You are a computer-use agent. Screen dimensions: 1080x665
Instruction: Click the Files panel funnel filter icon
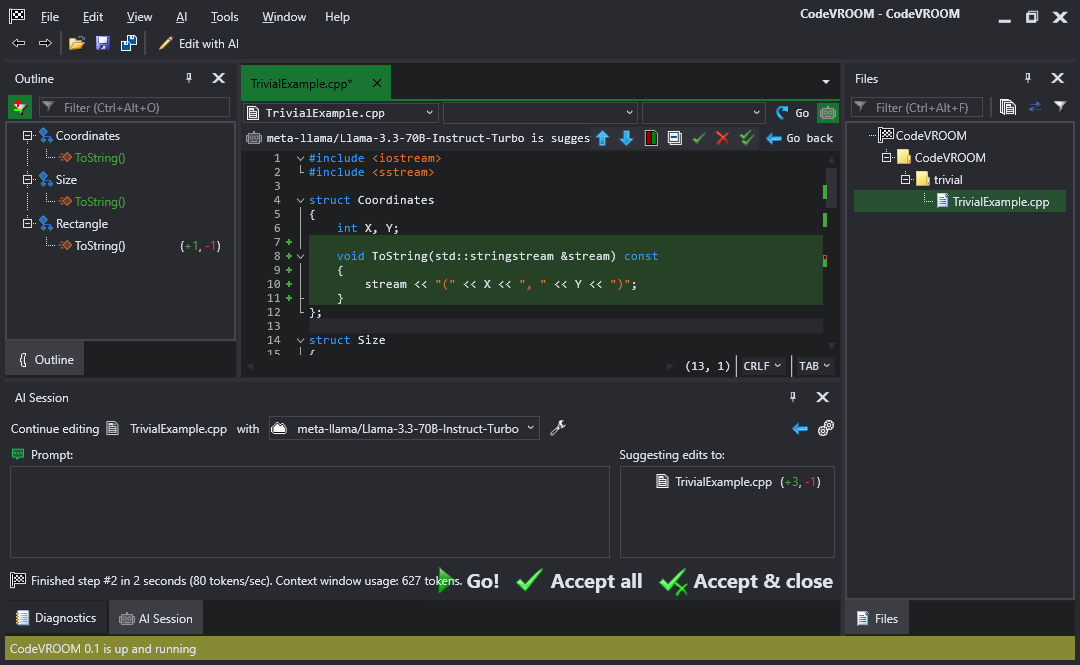pos(1060,107)
